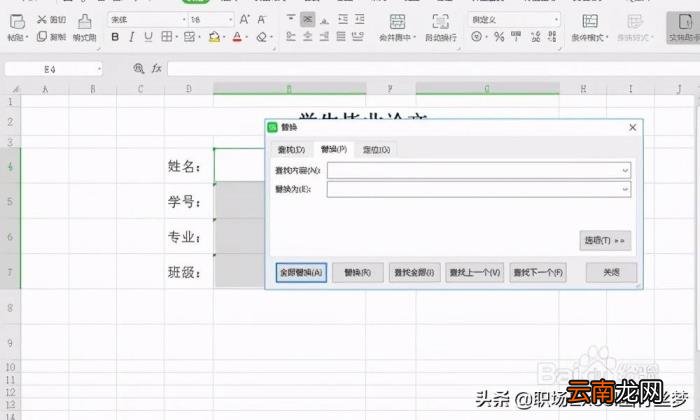Screen dimensions: 700x420
Task: Click the Paste (粘贴) icon
Action: pyautogui.click(x=17, y=21)
